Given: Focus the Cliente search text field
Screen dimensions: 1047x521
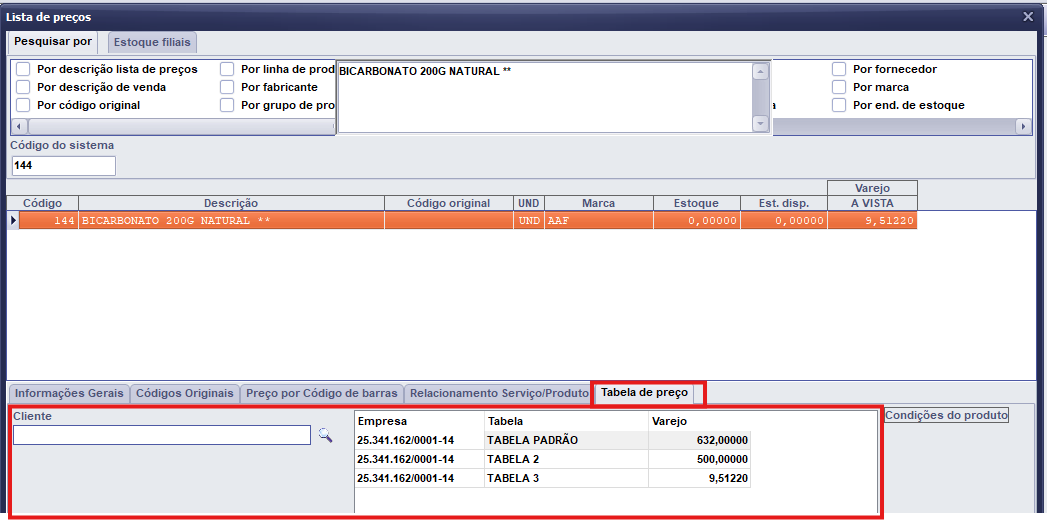Looking at the screenshot, I should pos(161,436).
